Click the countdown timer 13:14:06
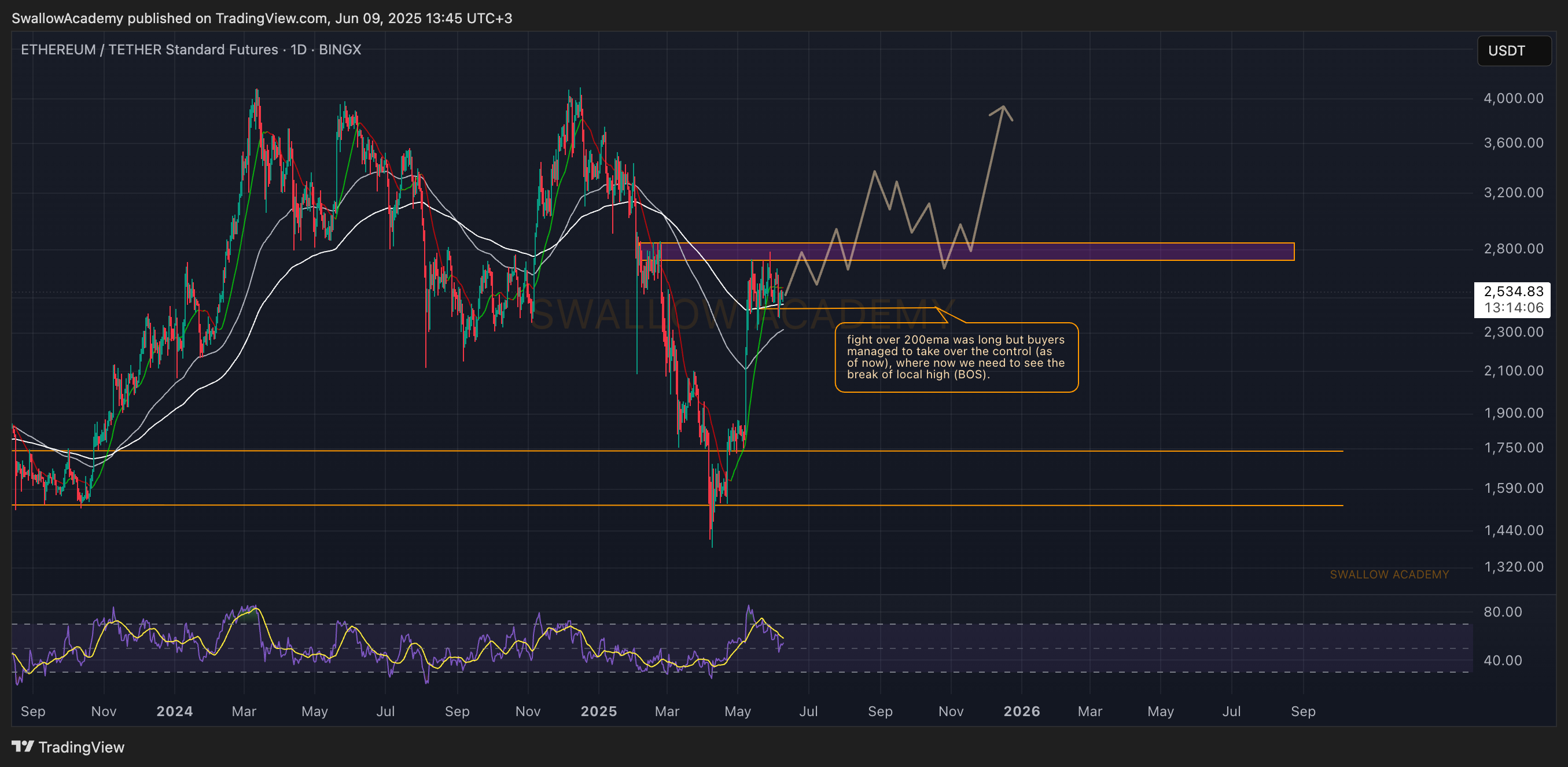Image resolution: width=1568 pixels, height=767 pixels. [x=1513, y=307]
